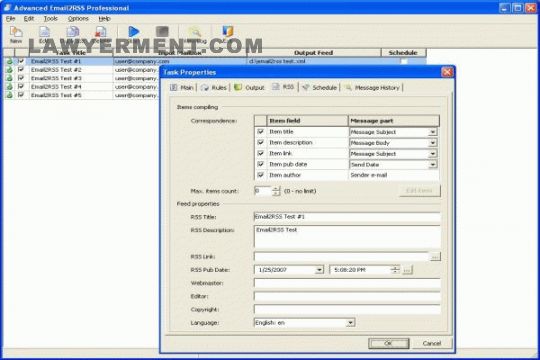Click the Webmaster input field
Screen dimensions: 540x360
347,283
